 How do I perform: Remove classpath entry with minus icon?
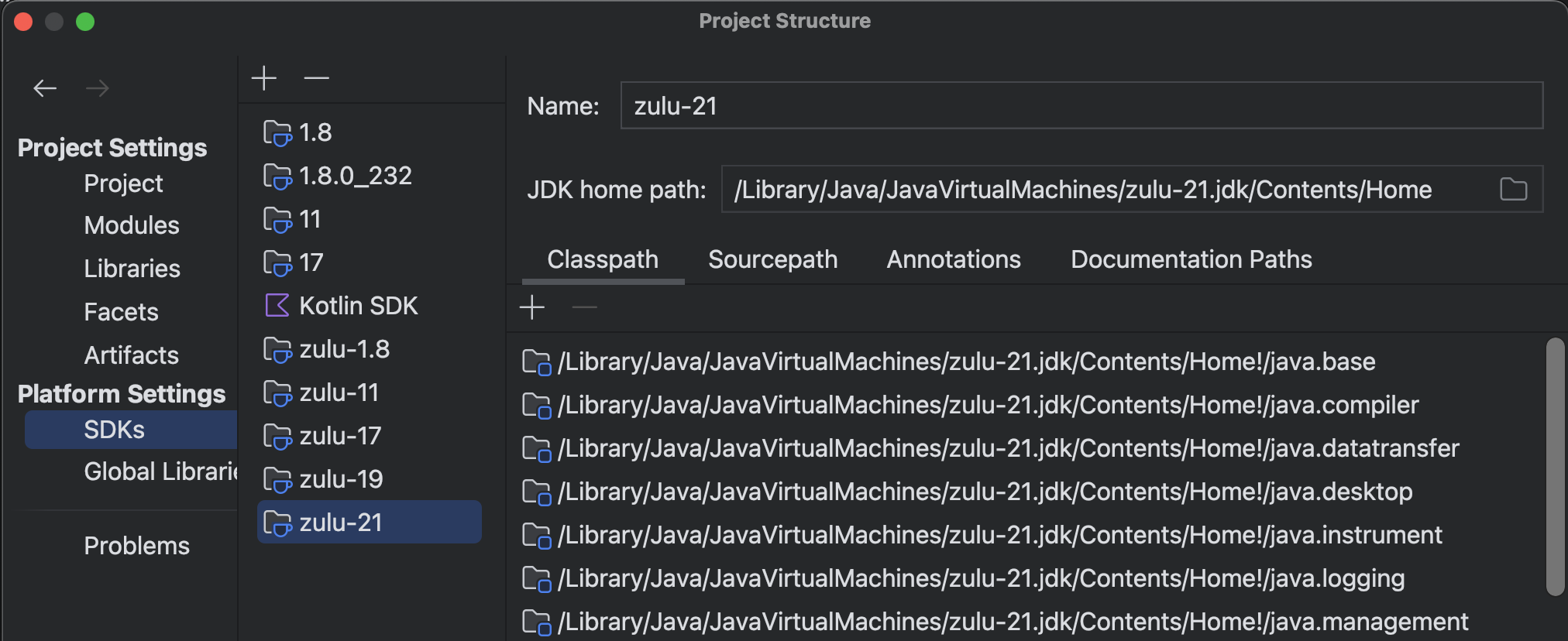[x=584, y=307]
